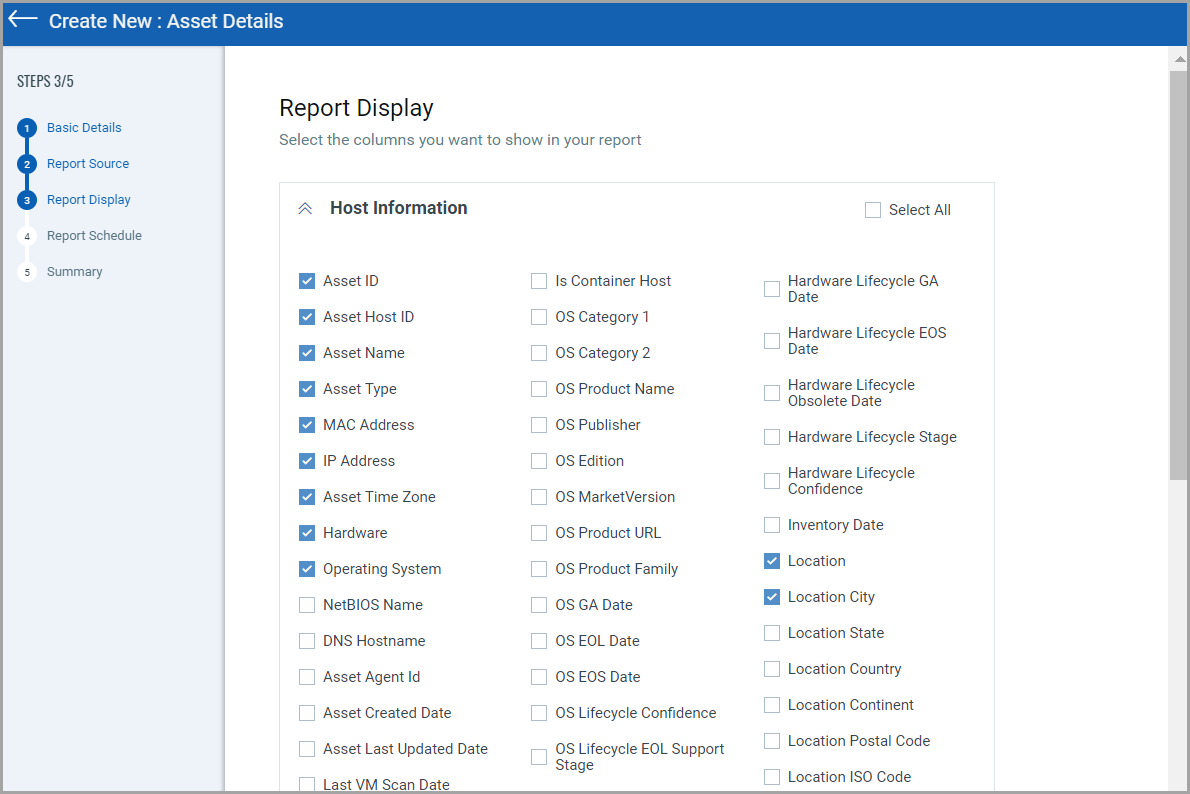The height and width of the screenshot is (794, 1190).
Task: Click the step 3 circle indicator
Action: pyautogui.click(x=25, y=200)
